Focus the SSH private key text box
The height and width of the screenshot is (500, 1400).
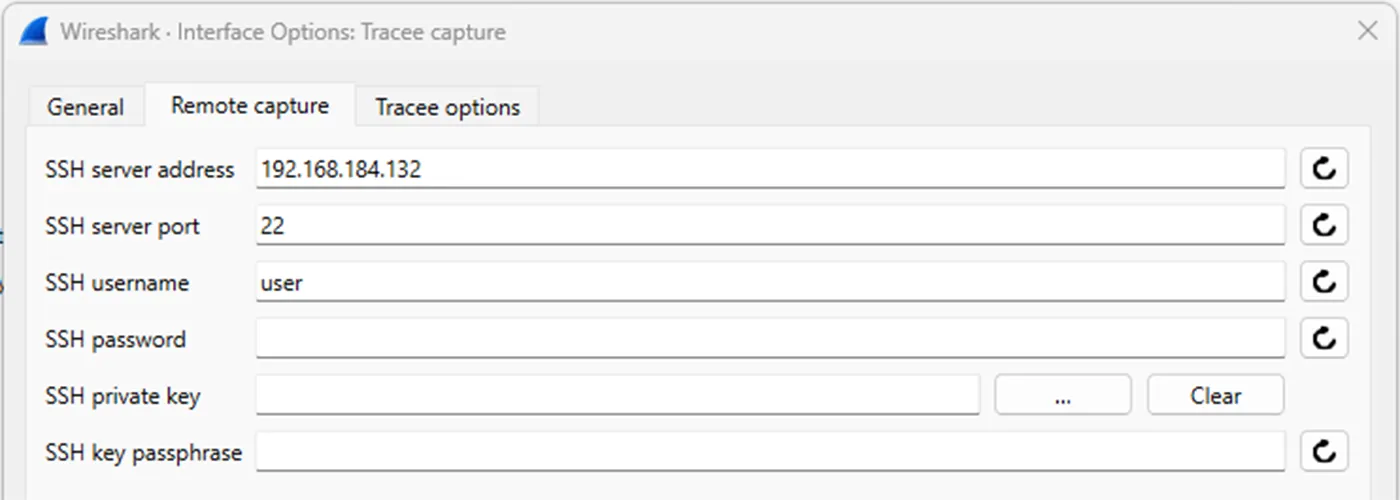[617, 395]
